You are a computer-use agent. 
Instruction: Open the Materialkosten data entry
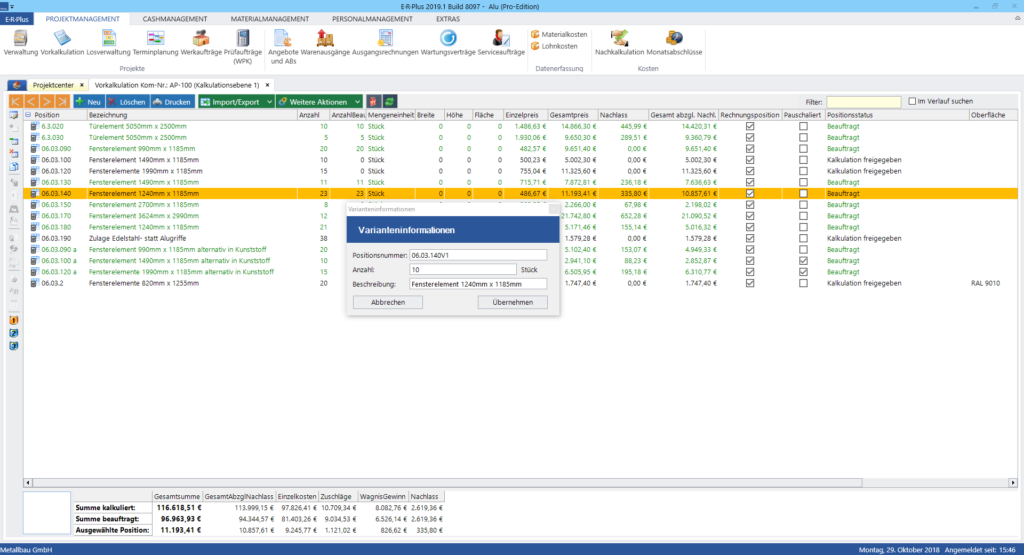tap(559, 34)
